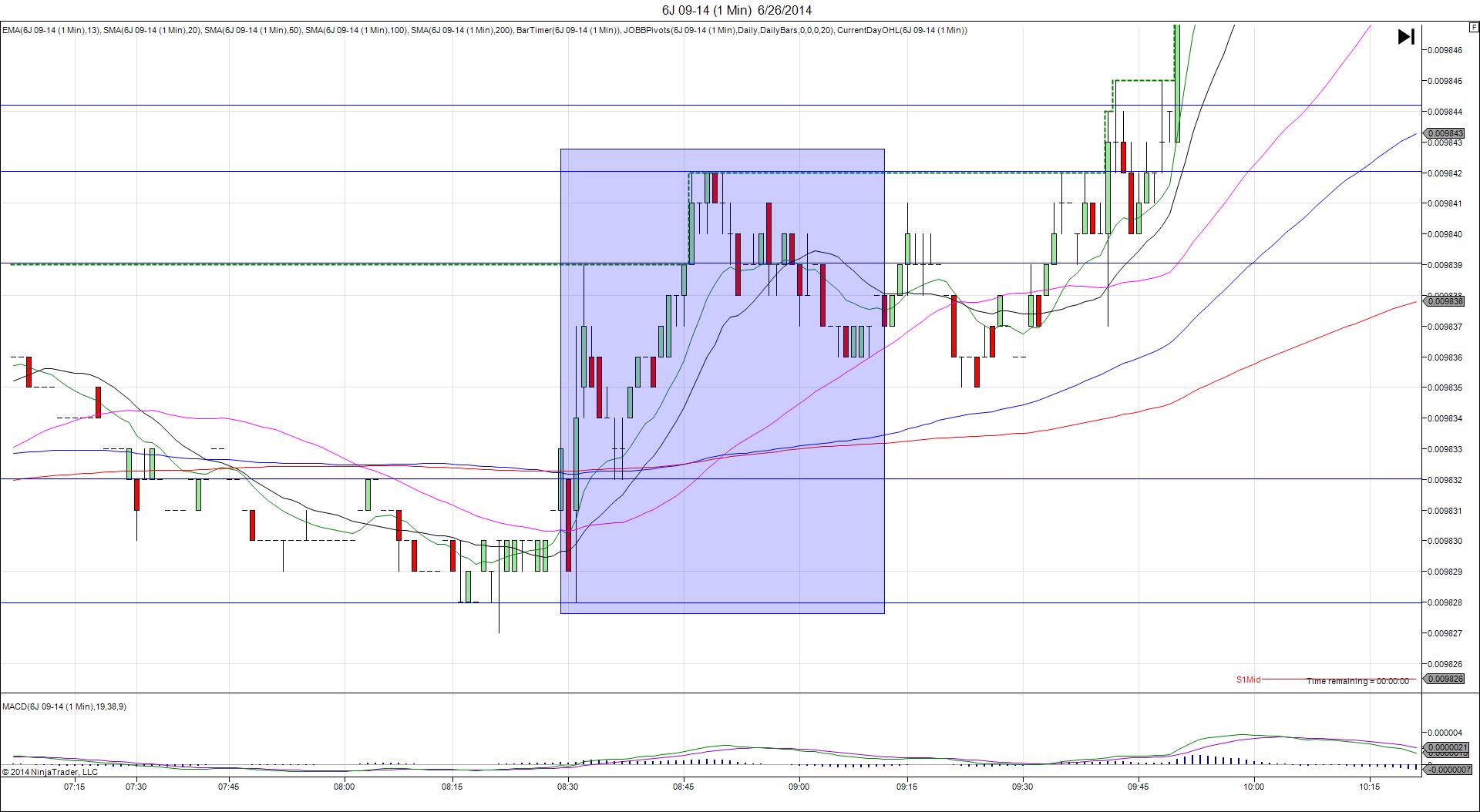Image resolution: width=1480 pixels, height=812 pixels.
Task: Click the 0.009843 price marker tag
Action: pos(1445,133)
